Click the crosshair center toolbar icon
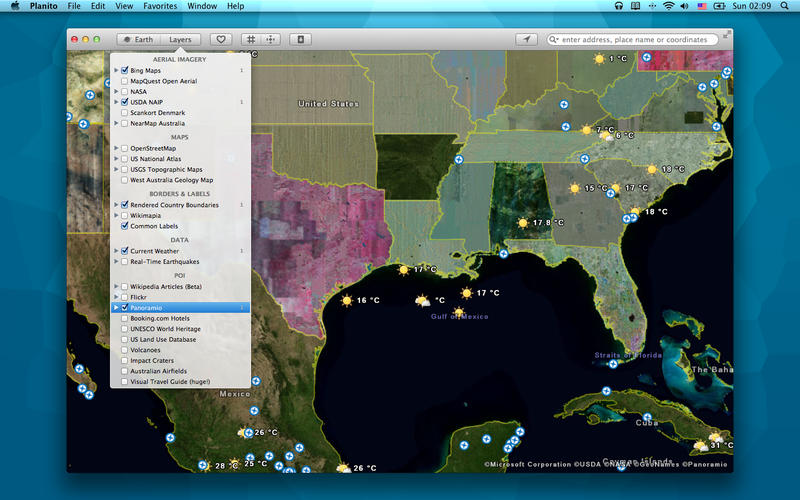Screen dimensions: 800x500 coord(271,39)
